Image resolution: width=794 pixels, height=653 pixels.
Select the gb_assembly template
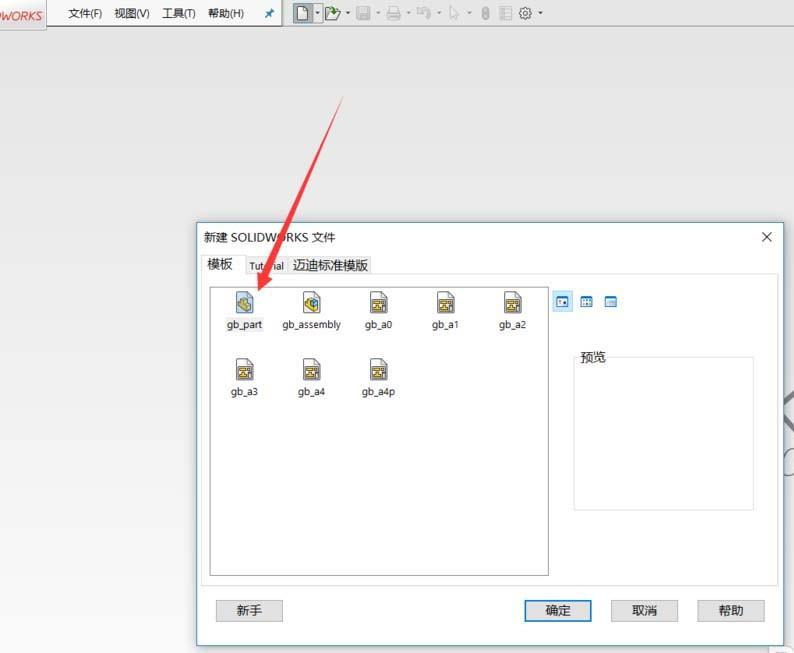tap(311, 311)
